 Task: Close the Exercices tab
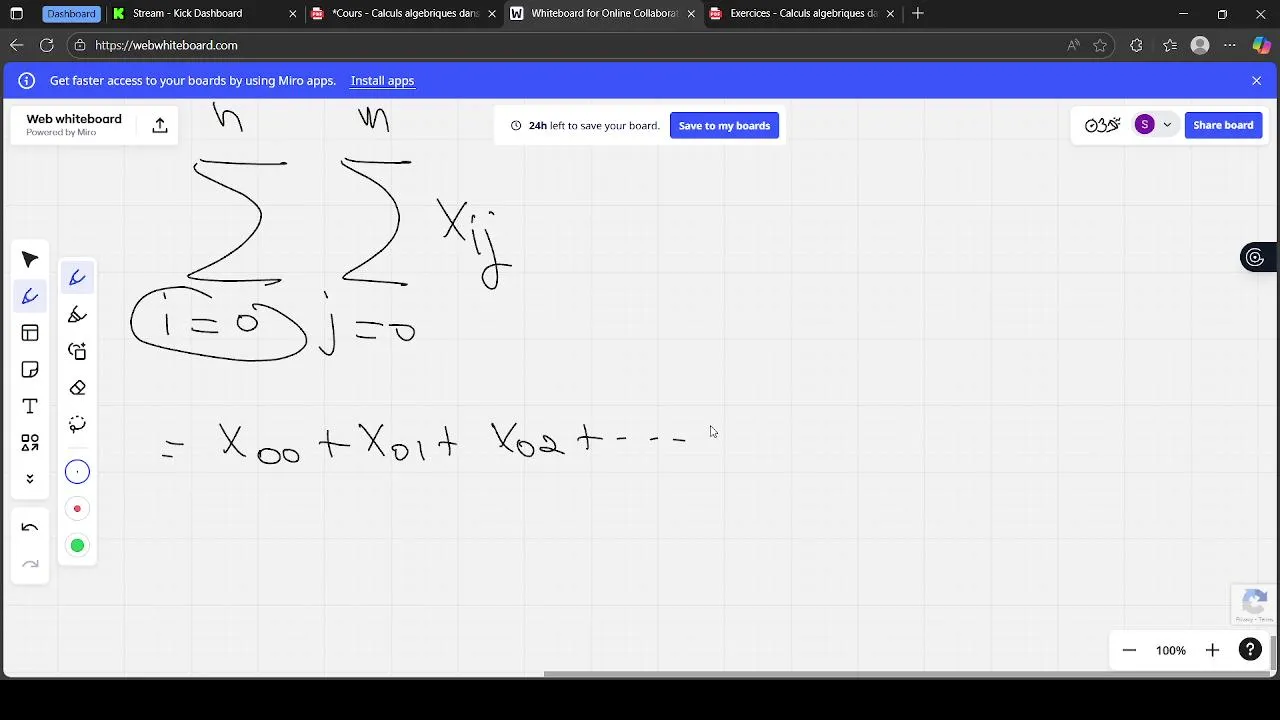(890, 14)
